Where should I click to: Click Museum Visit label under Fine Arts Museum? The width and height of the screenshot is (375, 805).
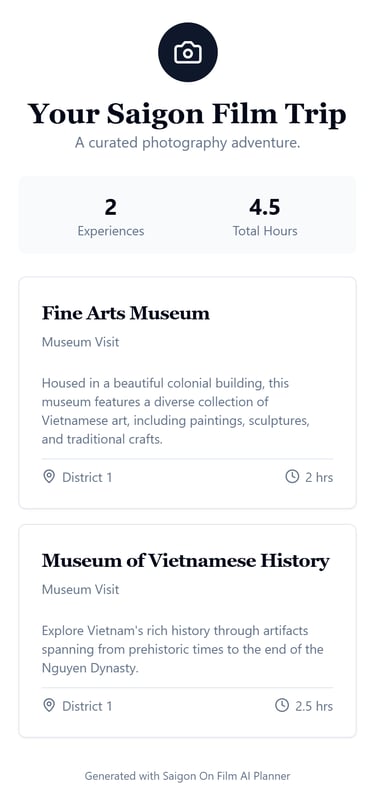[x=81, y=342]
